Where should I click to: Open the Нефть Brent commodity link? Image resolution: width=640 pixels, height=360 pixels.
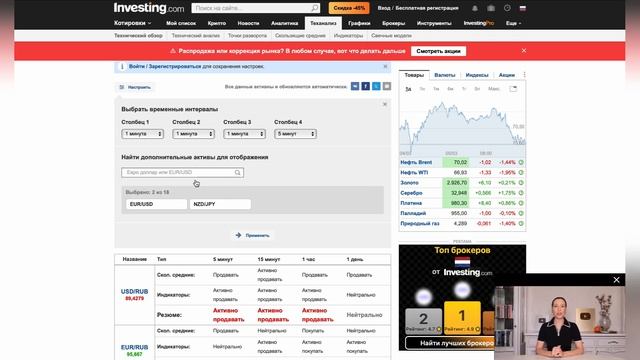(x=416, y=162)
